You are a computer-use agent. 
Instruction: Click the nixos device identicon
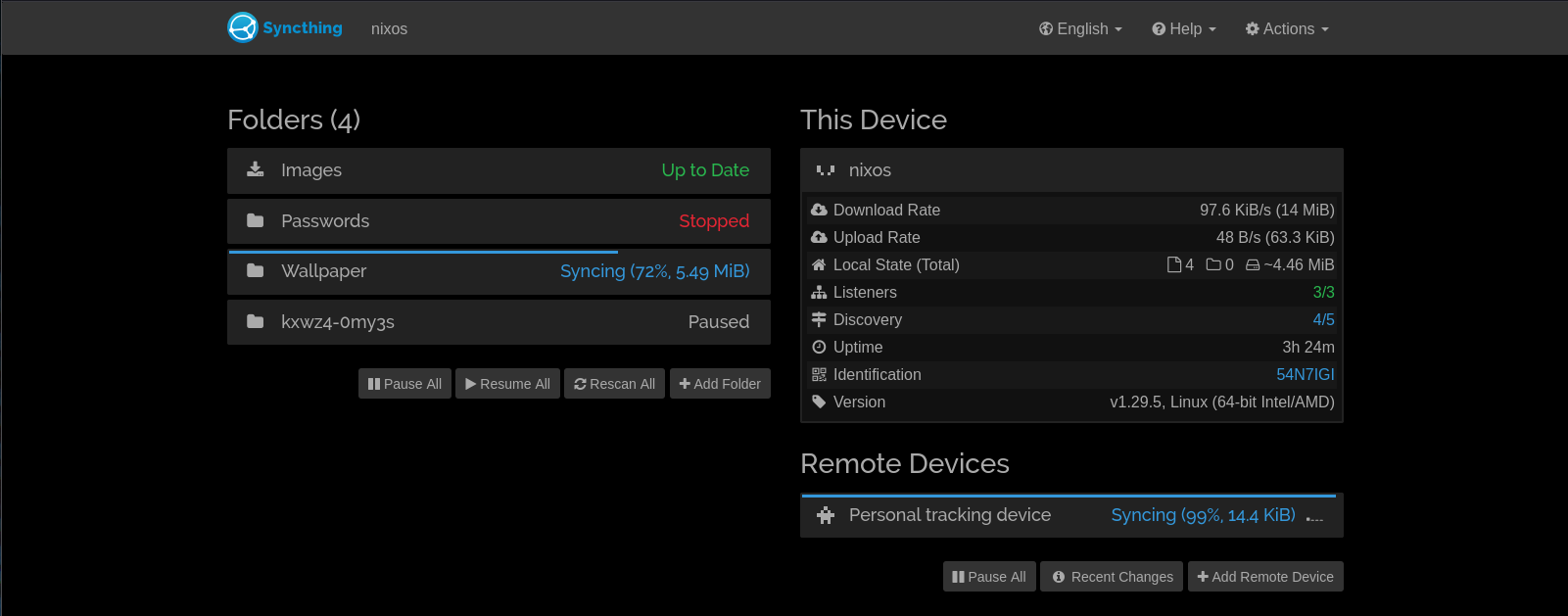826,170
